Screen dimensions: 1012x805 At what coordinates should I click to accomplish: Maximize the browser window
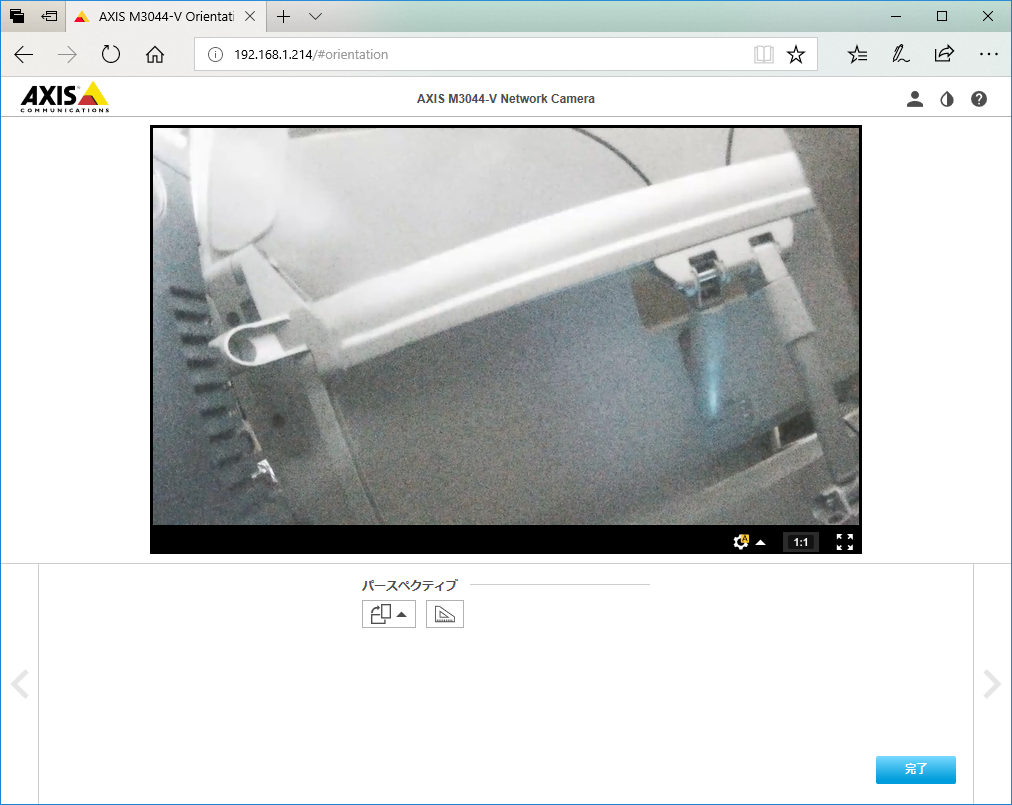pos(942,16)
